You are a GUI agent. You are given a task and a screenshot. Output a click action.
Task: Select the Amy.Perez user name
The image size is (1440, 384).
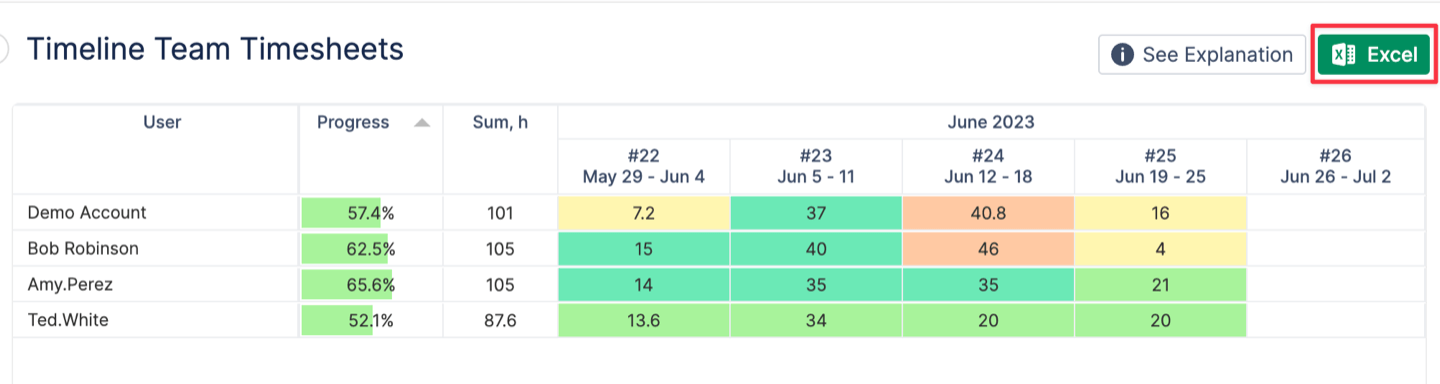pyautogui.click(x=70, y=285)
